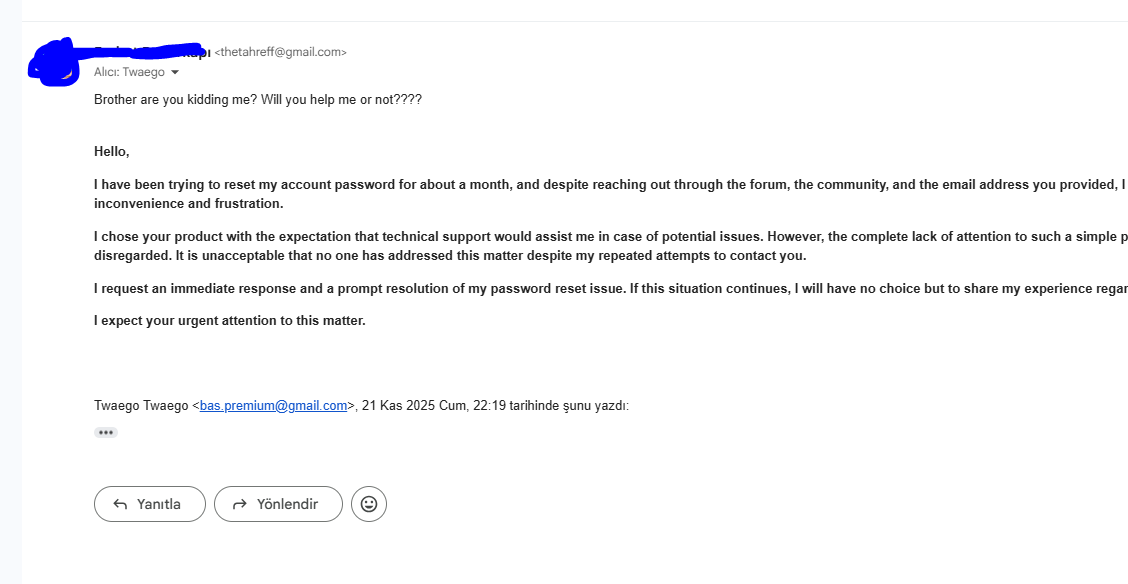
Task: Open the bas.premium@gmail.com link
Action: [x=273, y=406]
